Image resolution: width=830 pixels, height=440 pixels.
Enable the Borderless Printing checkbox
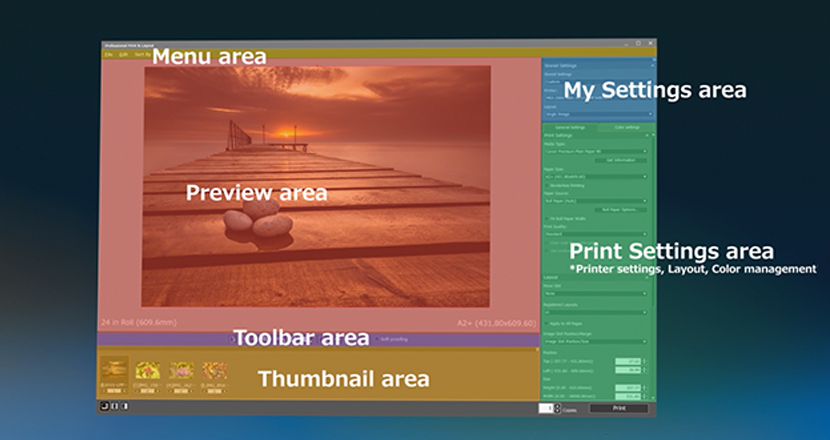click(548, 185)
